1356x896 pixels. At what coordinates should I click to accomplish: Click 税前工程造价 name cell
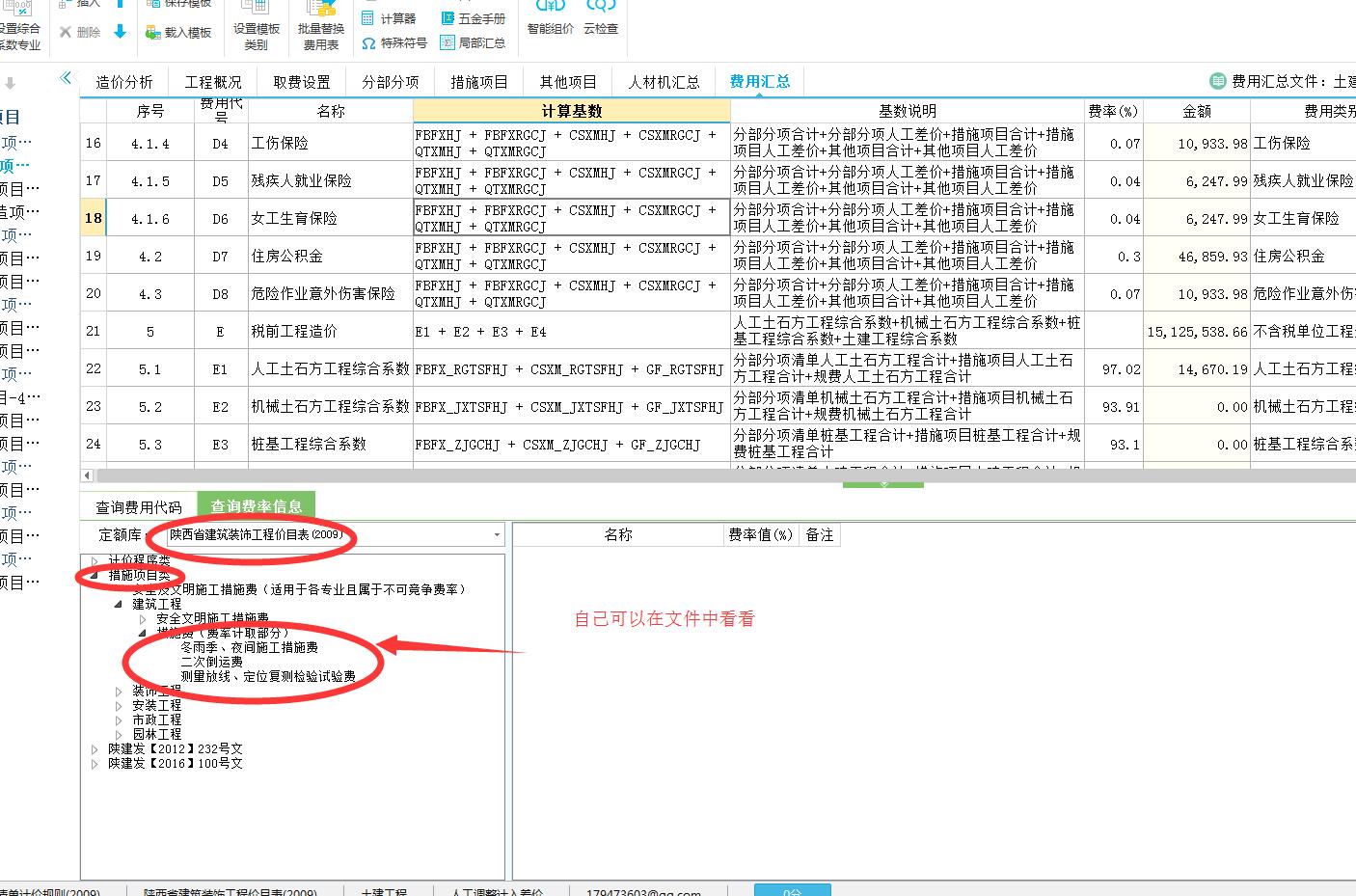(331, 331)
